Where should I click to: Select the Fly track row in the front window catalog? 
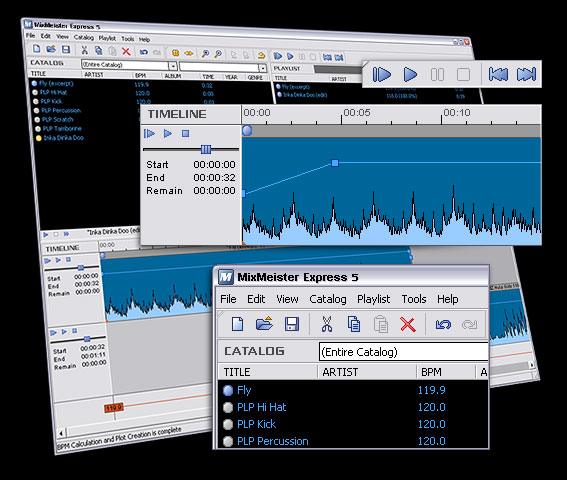(353, 390)
